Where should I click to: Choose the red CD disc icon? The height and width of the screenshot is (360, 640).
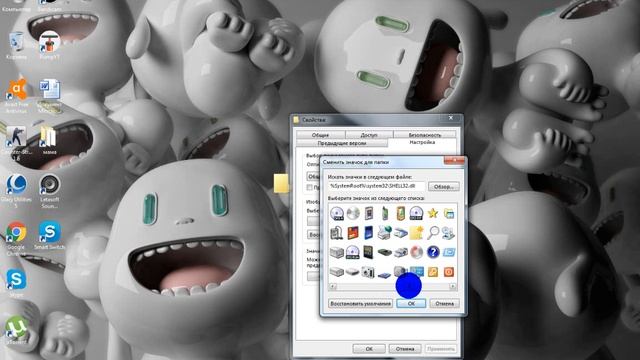coord(416,252)
